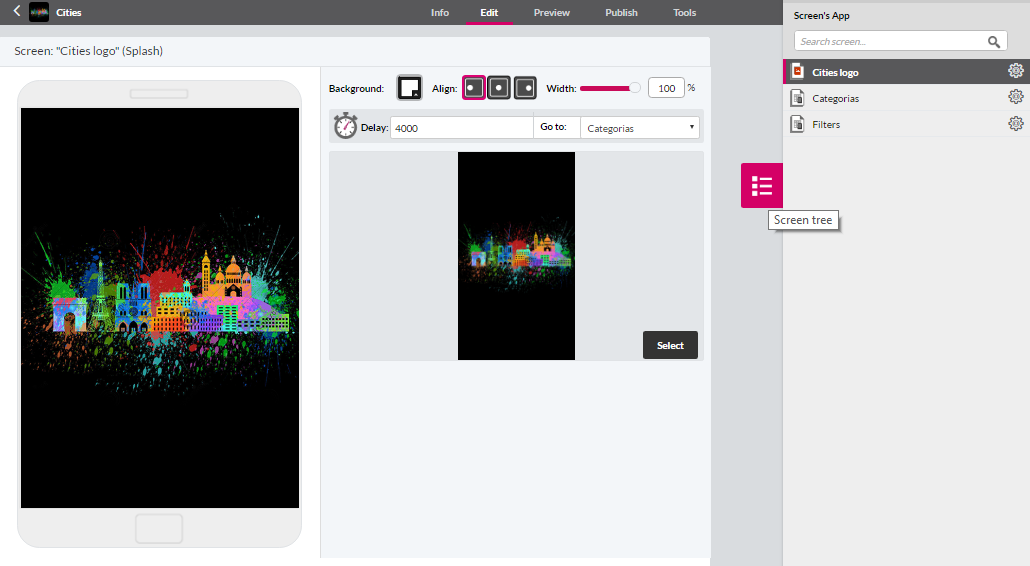1030x566 pixels.
Task: Click the Categorias page icon
Action: click(x=797, y=98)
